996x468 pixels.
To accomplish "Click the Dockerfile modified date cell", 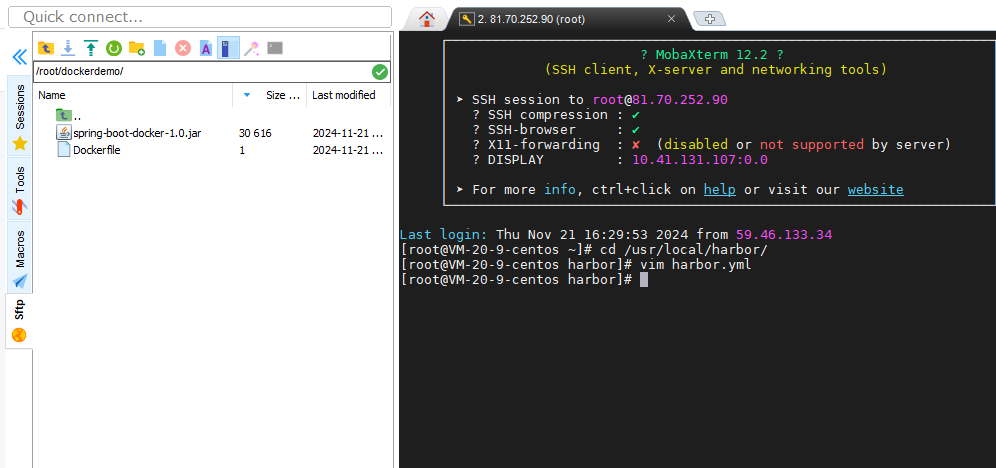I will pos(348,150).
